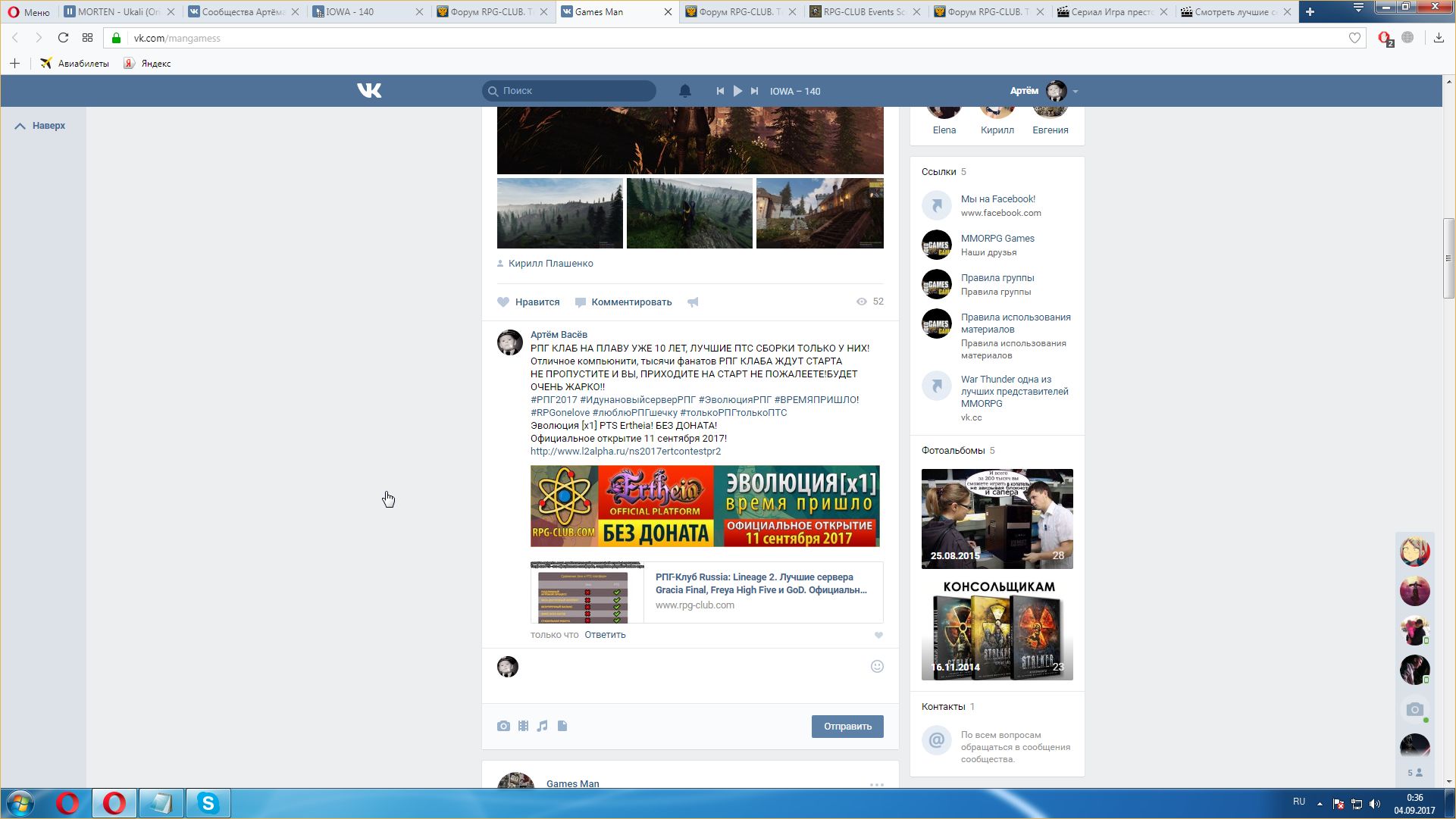The height and width of the screenshot is (819, 1456).
Task: Switch to Смотреть лучшие tab
Action: pos(1238,11)
